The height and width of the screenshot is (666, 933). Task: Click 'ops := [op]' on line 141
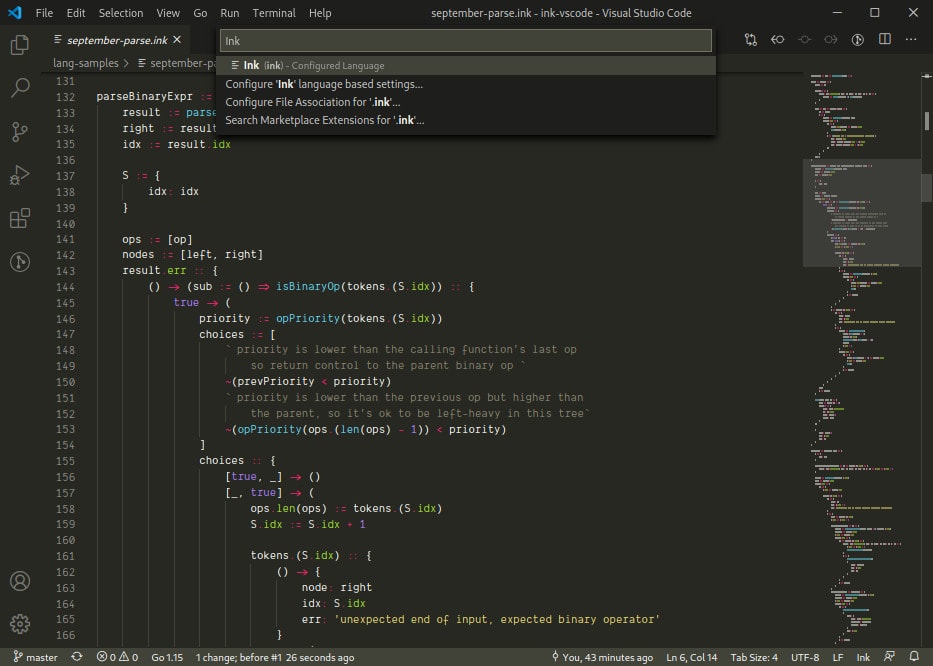pos(157,239)
